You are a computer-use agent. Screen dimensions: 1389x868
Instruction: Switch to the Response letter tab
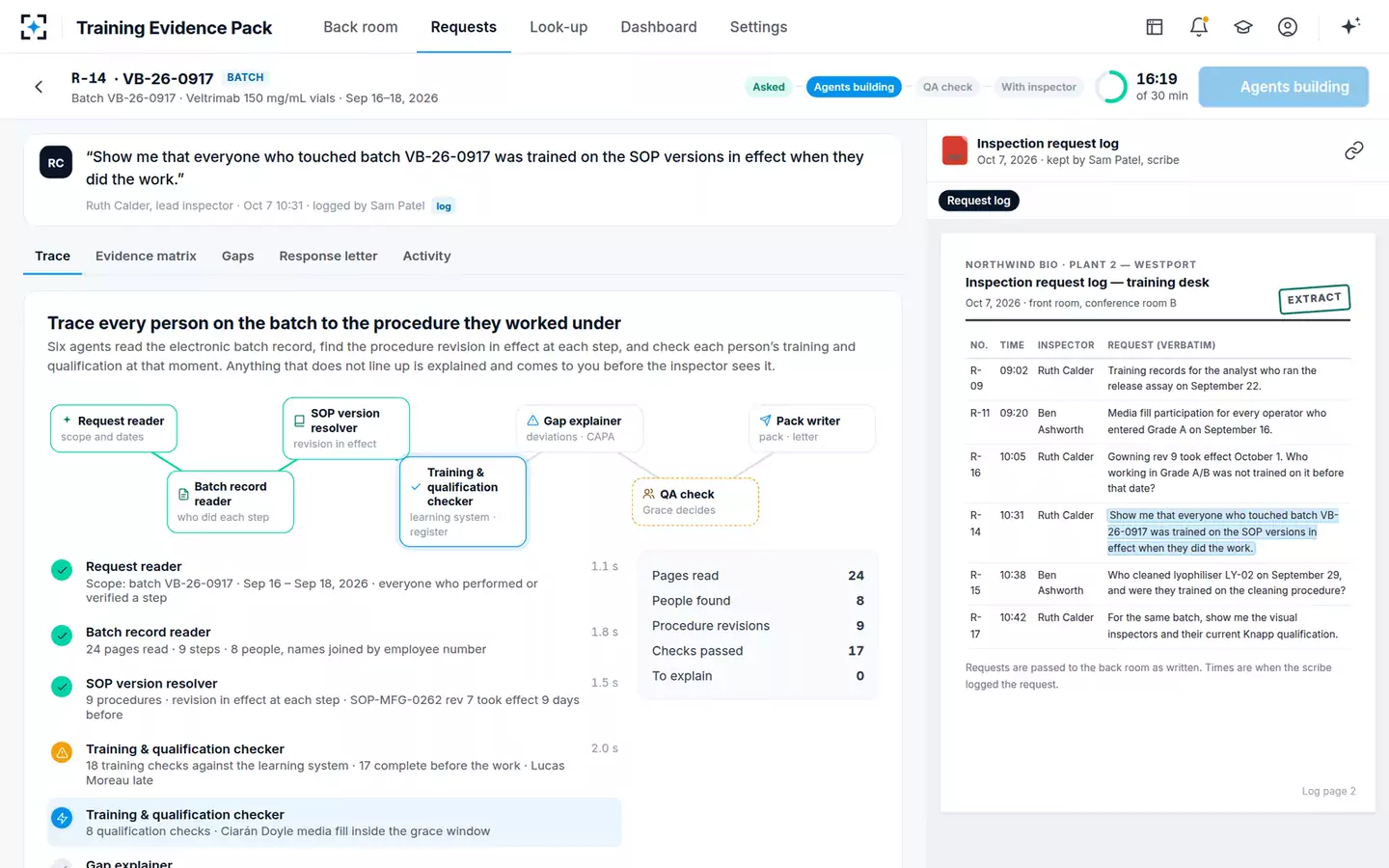tap(328, 256)
